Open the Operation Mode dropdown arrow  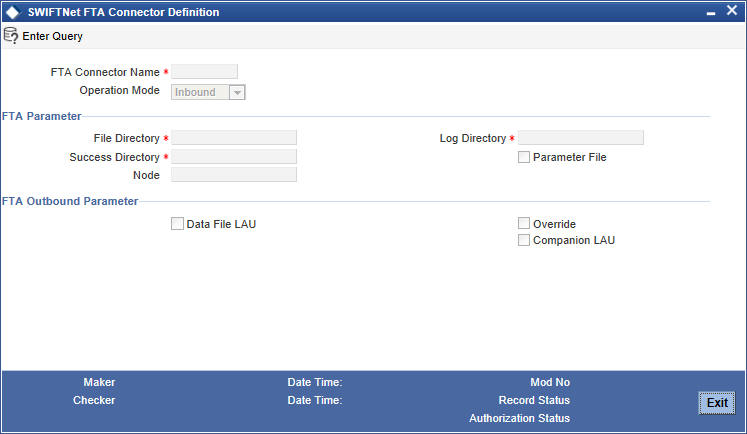pos(237,92)
